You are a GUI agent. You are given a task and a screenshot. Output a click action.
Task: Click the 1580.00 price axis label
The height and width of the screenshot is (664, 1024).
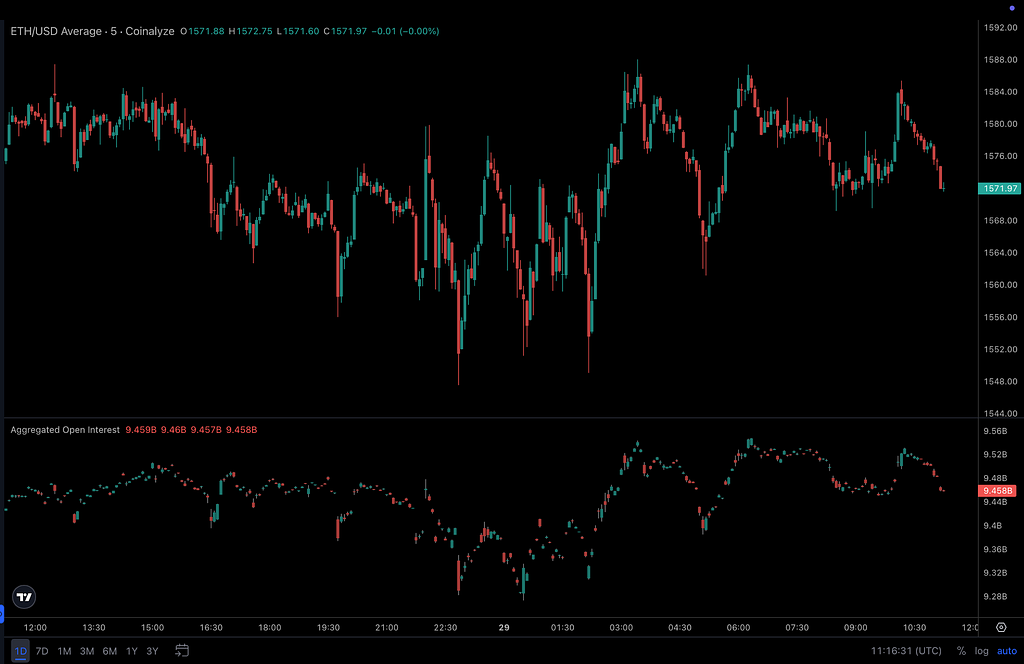click(x=1000, y=124)
